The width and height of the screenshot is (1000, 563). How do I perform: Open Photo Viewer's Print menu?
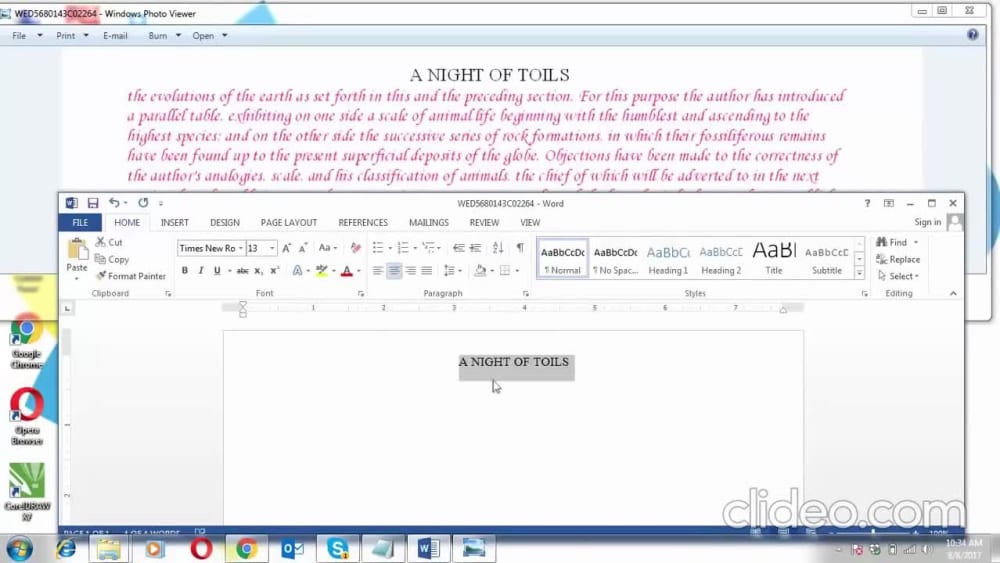[72, 36]
